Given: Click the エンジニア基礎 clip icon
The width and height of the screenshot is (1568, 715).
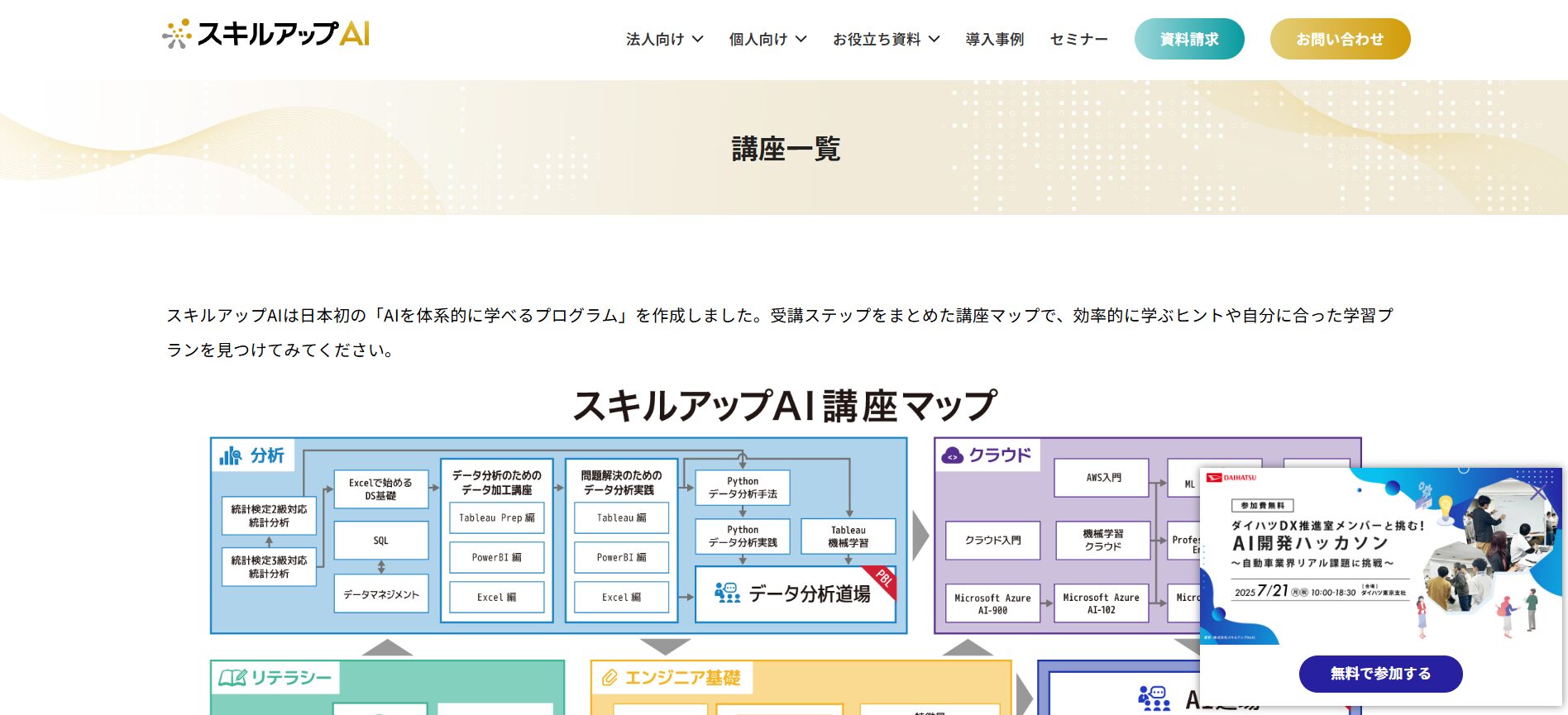Looking at the screenshot, I should pyautogui.click(x=610, y=678).
